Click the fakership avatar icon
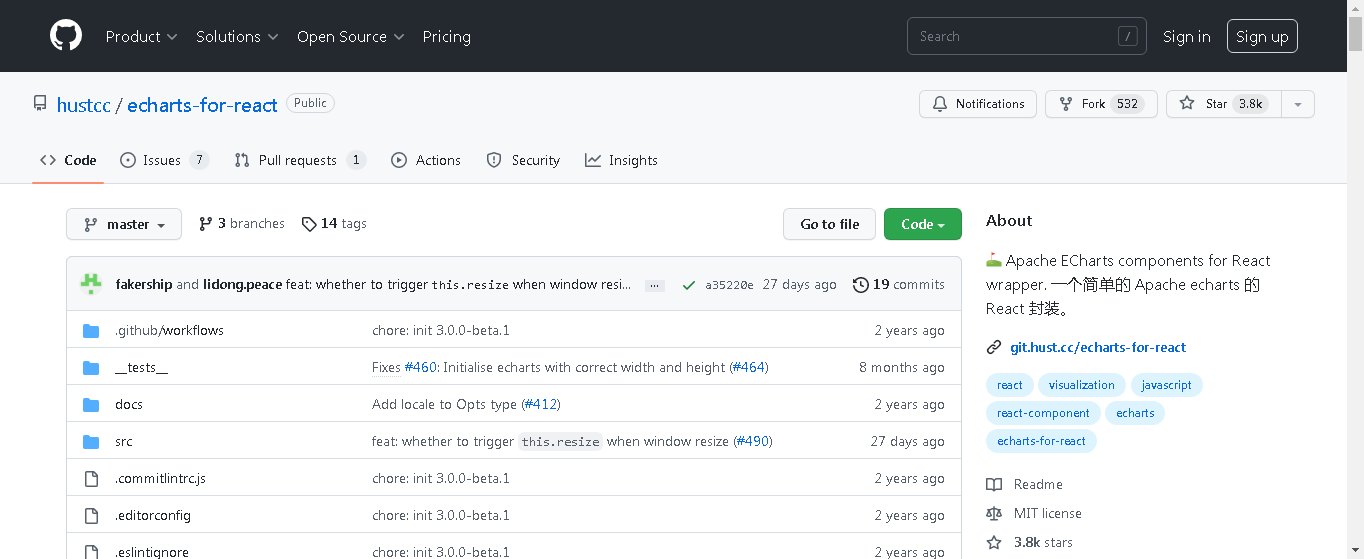1364x559 pixels. 92,284
